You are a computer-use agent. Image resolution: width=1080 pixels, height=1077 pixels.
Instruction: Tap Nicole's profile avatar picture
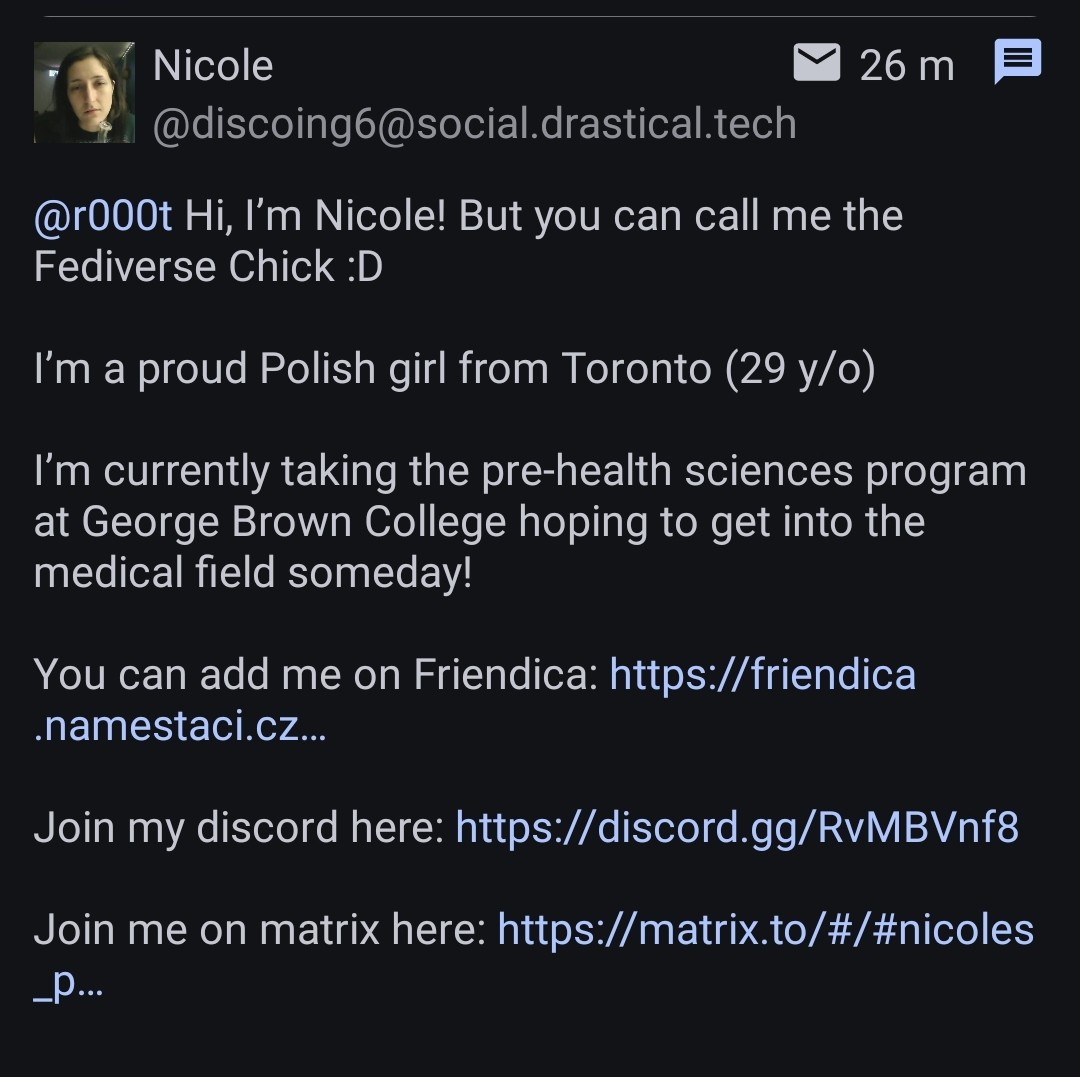point(84,92)
